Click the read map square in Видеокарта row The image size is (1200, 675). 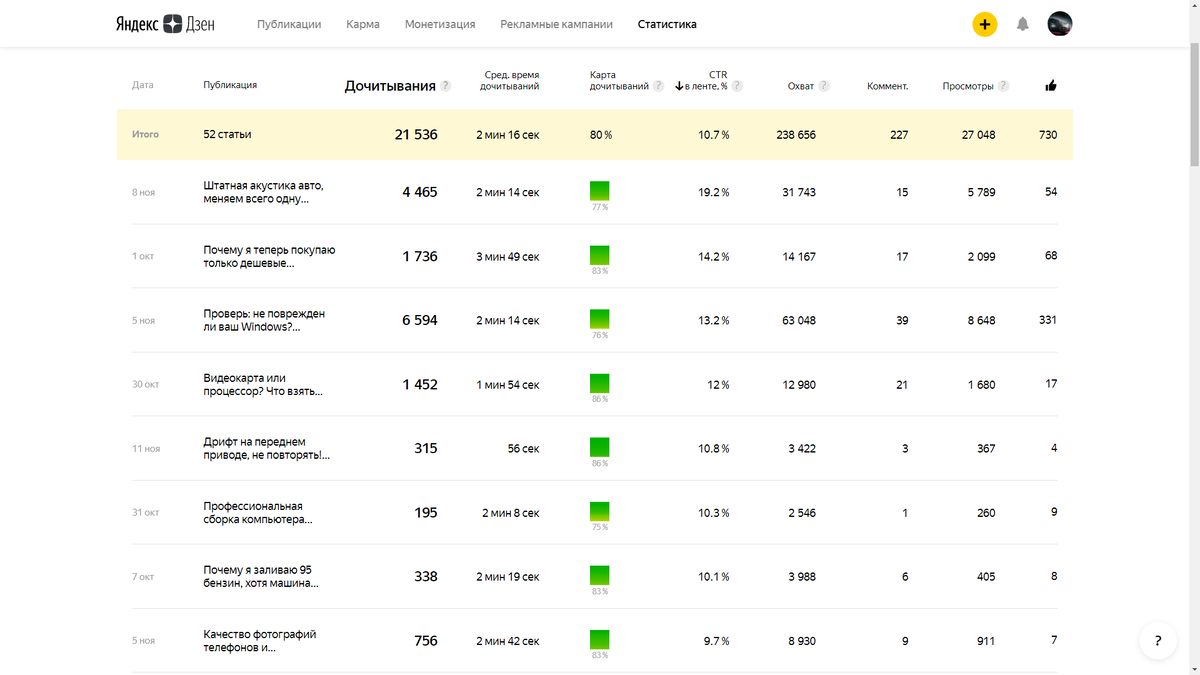click(x=600, y=383)
